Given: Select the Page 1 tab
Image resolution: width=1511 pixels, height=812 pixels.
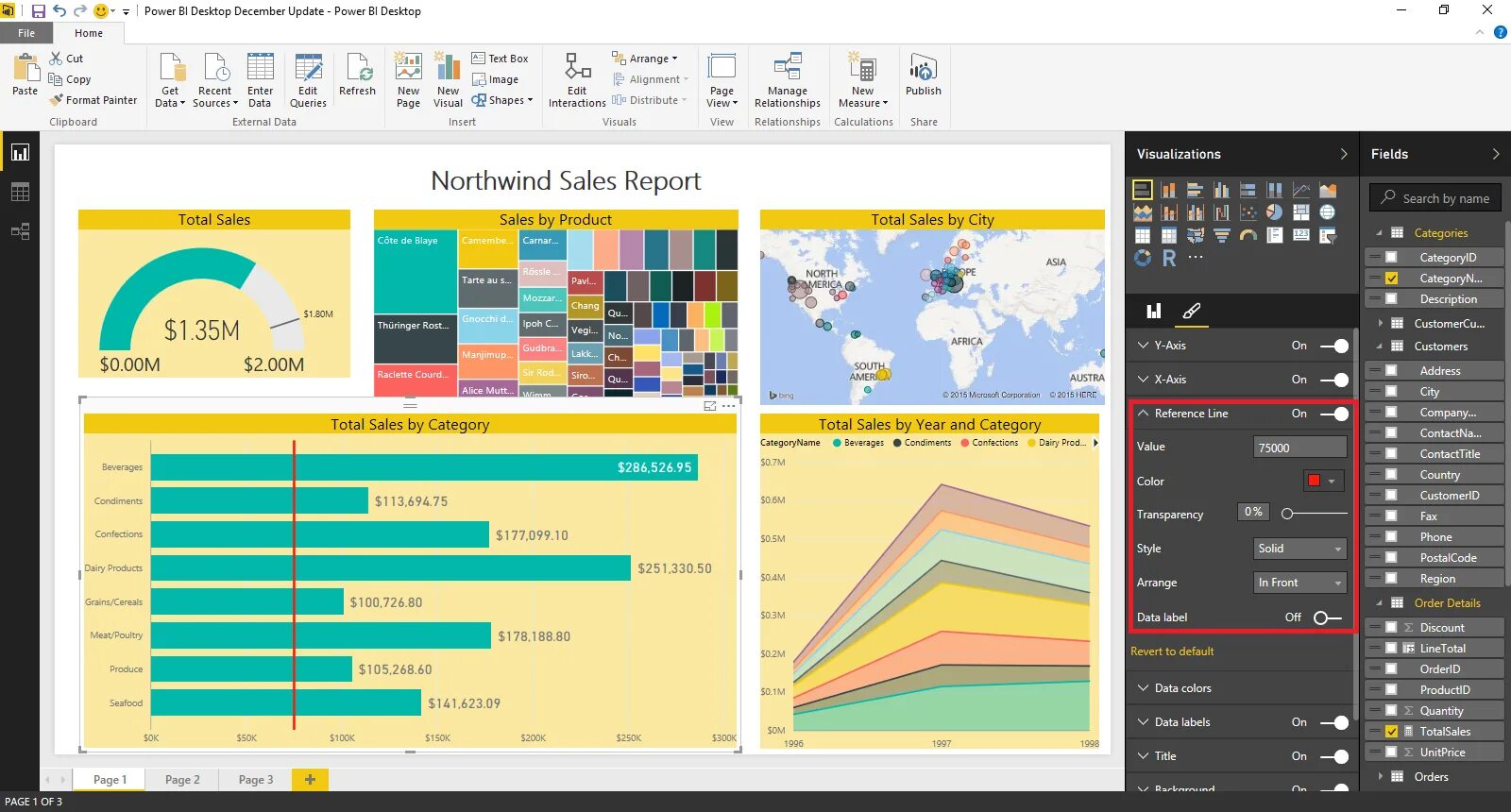Looking at the screenshot, I should [x=110, y=780].
